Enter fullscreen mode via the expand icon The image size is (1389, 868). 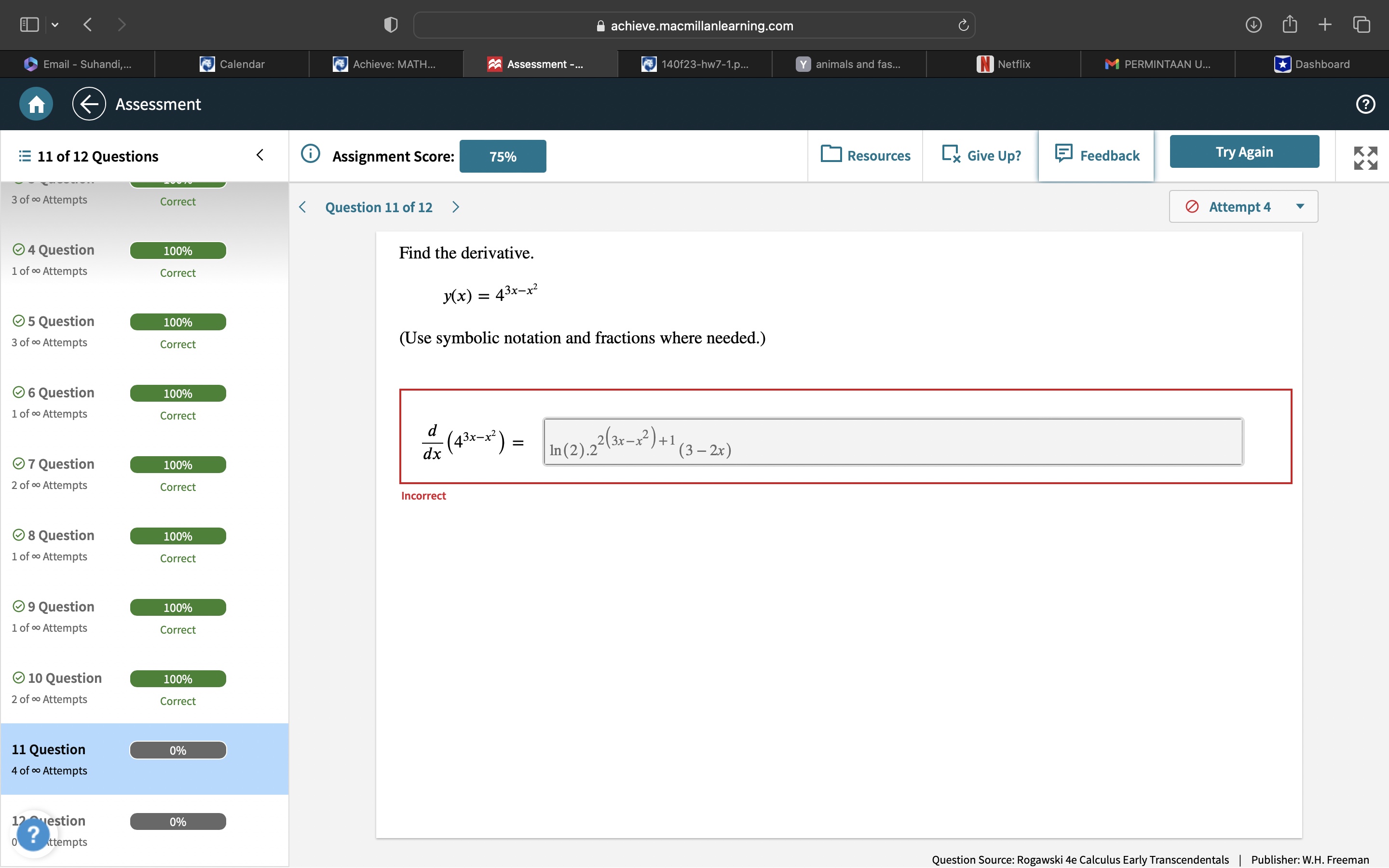[1364, 156]
